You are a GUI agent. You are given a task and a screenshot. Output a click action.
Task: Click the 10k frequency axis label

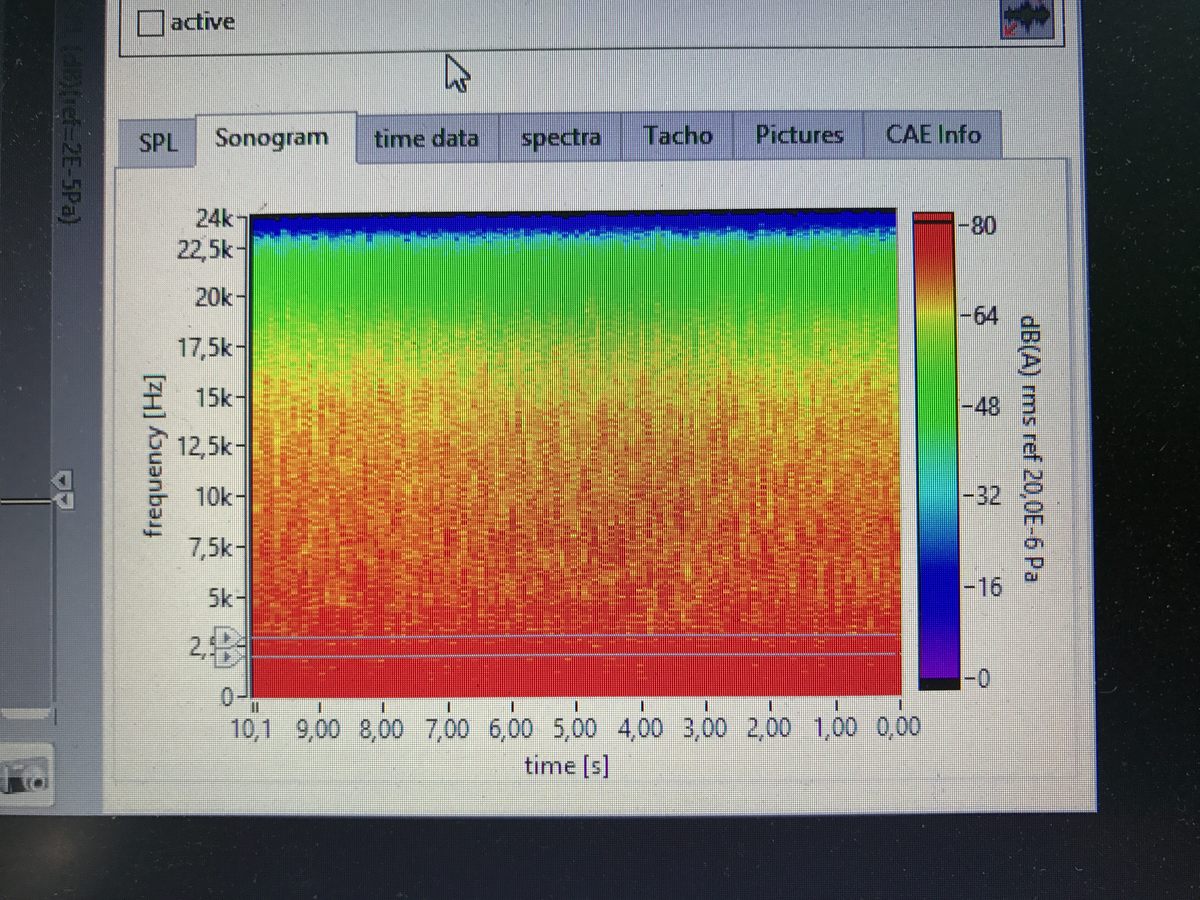[216, 497]
